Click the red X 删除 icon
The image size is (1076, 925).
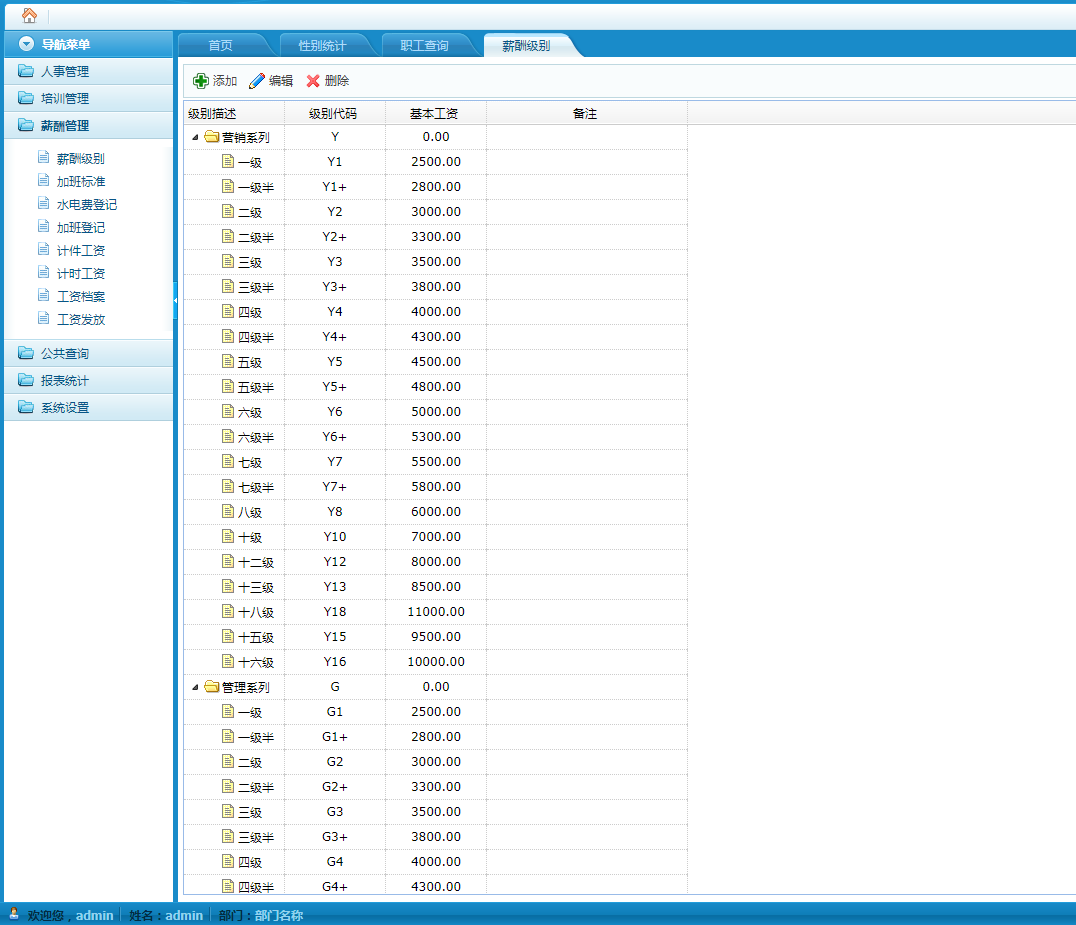click(313, 81)
